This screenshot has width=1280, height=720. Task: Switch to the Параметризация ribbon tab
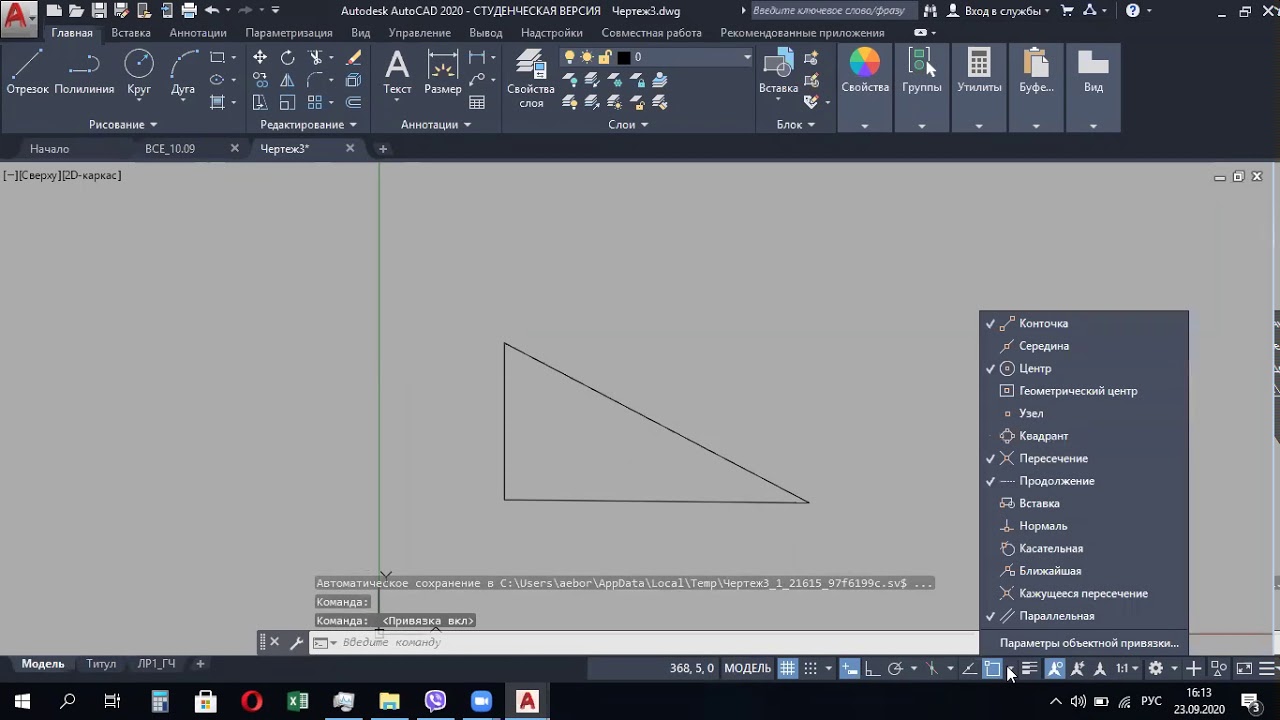(289, 33)
